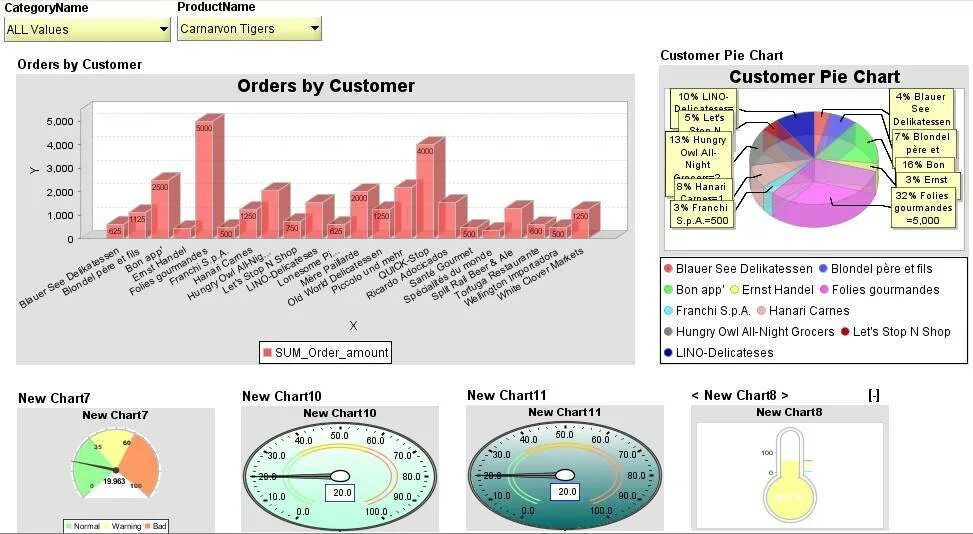
Task: Click the Customer Pie Chart title
Action: point(814,76)
